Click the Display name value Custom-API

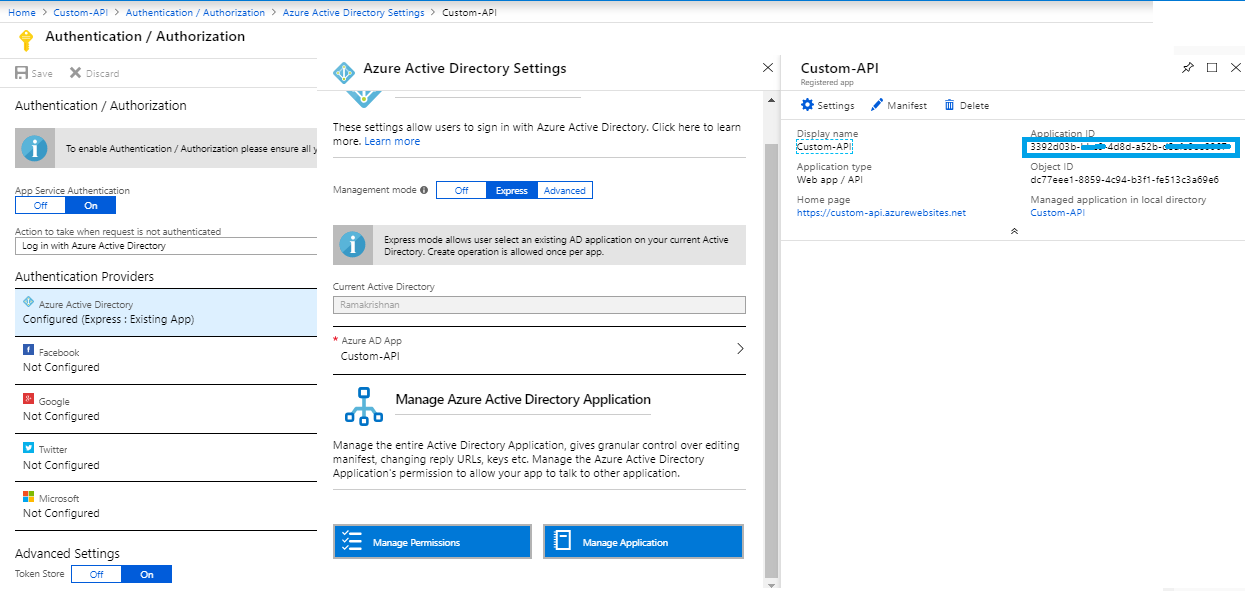click(x=824, y=146)
